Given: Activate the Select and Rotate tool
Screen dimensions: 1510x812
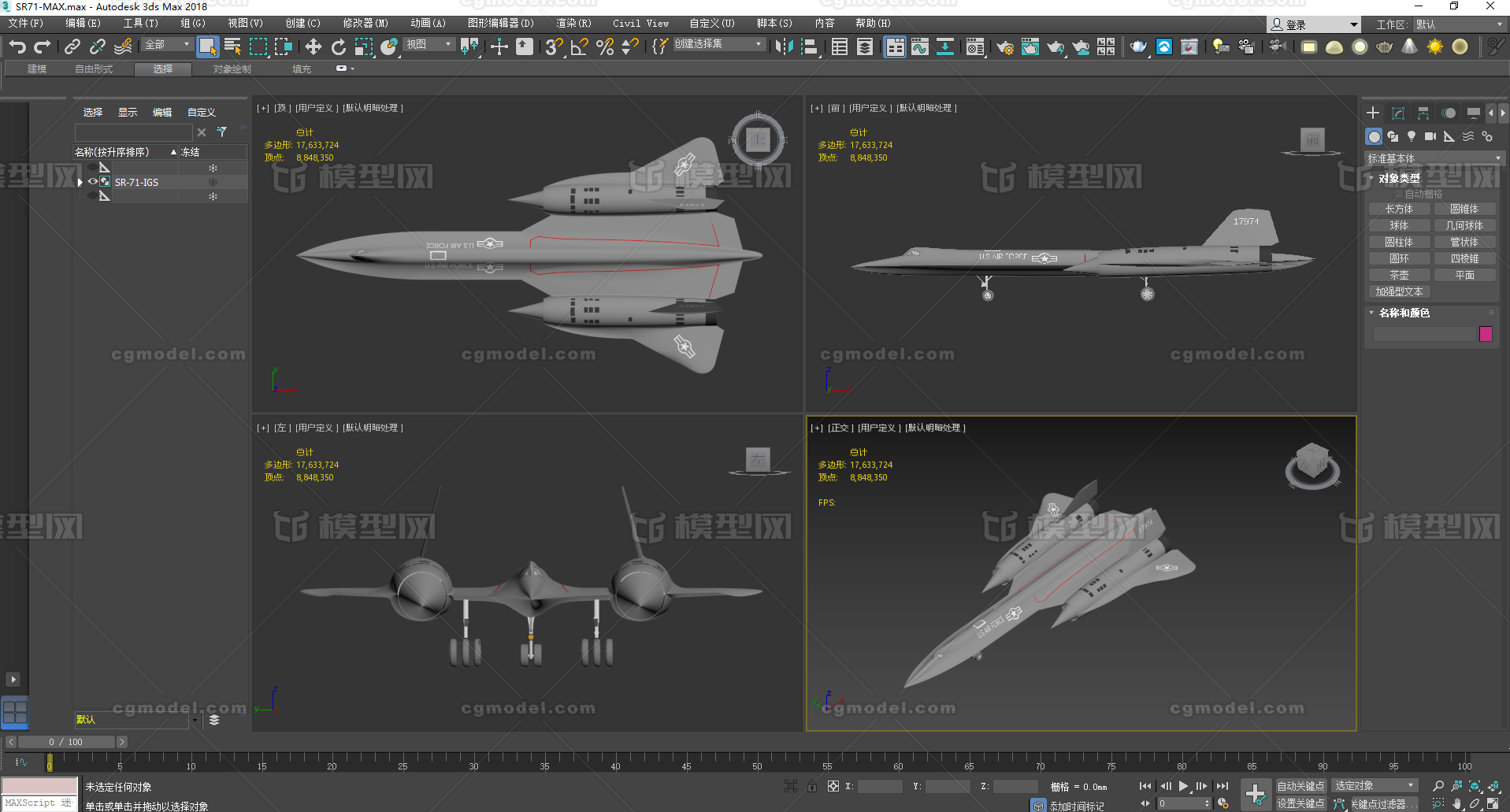Looking at the screenshot, I should click(339, 46).
